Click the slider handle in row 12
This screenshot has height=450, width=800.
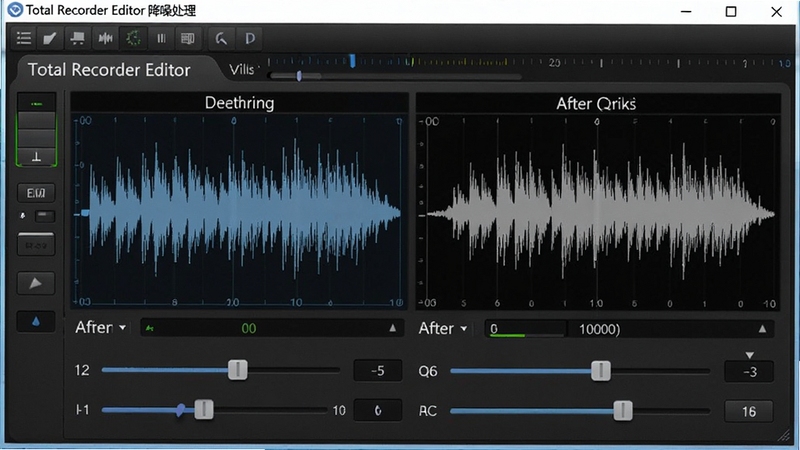click(x=238, y=369)
